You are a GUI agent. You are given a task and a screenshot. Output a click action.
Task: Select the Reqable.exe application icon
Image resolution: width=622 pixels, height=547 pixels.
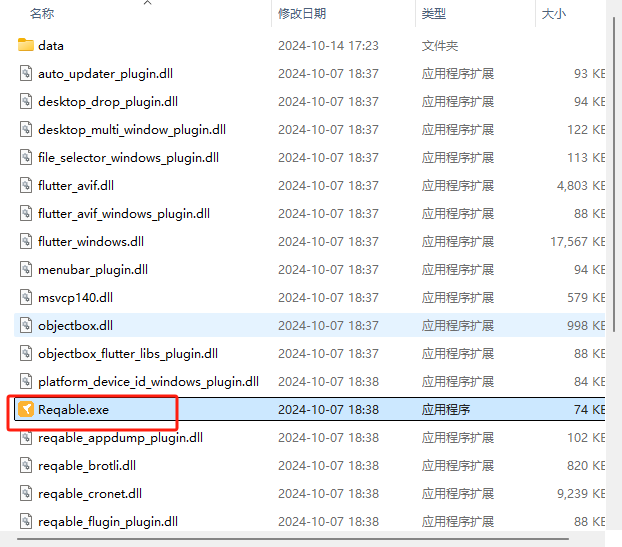26,409
